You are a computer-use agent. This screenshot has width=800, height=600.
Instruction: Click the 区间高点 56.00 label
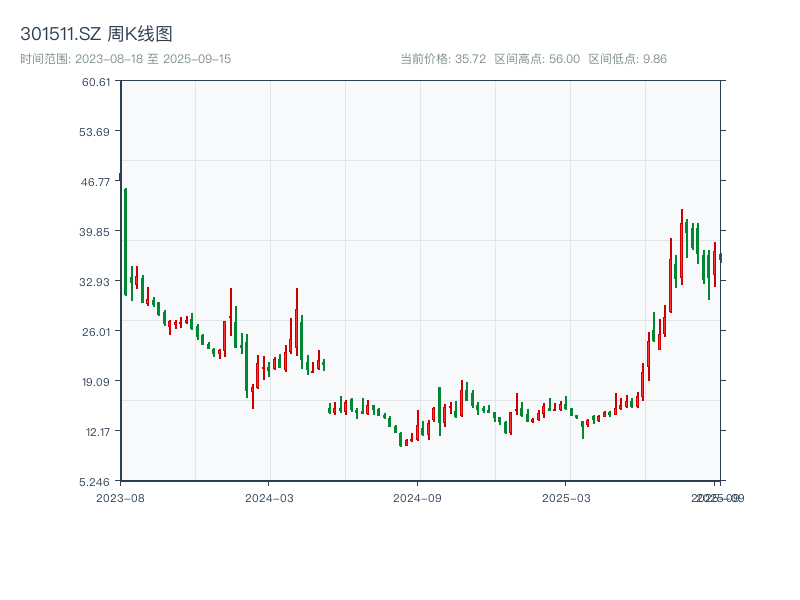pos(537,59)
